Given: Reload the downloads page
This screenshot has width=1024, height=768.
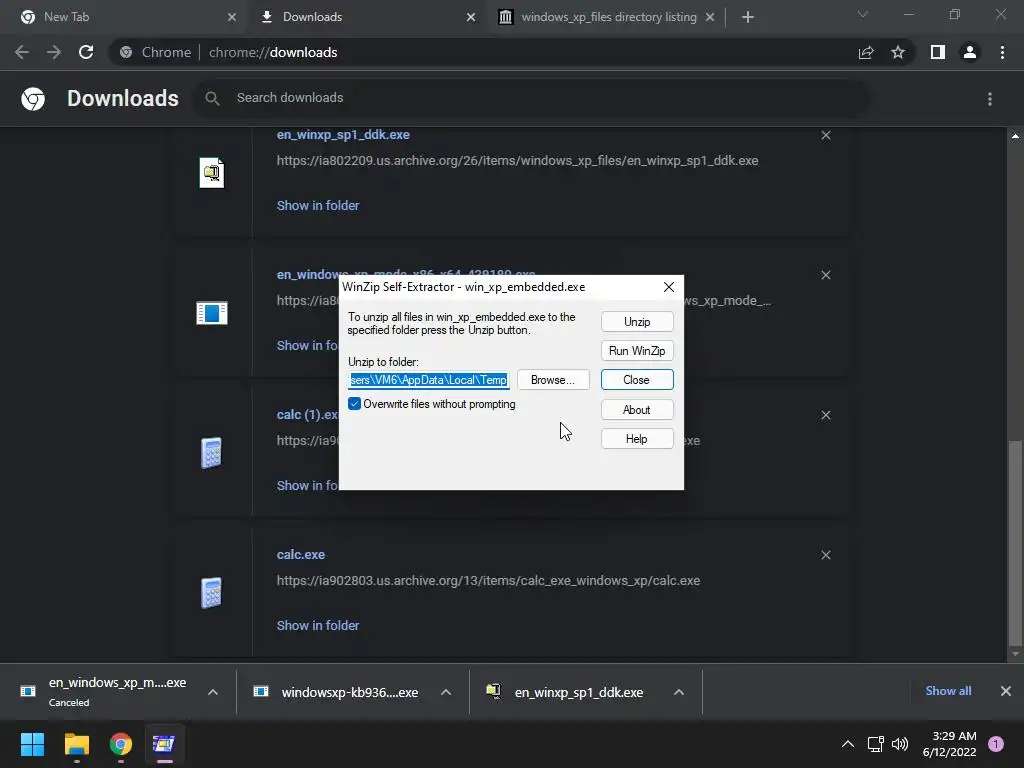Looking at the screenshot, I should (x=86, y=52).
